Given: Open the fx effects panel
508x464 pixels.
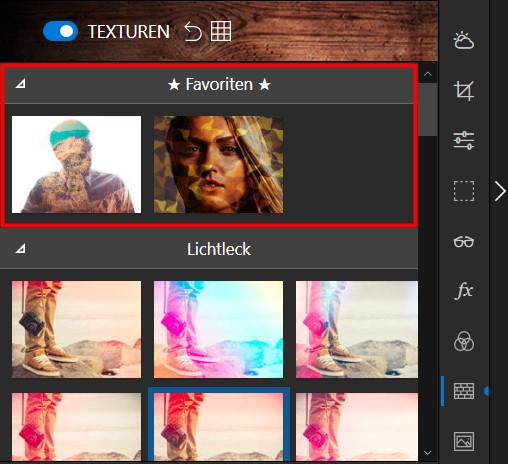Looking at the screenshot, I should coord(464,291).
